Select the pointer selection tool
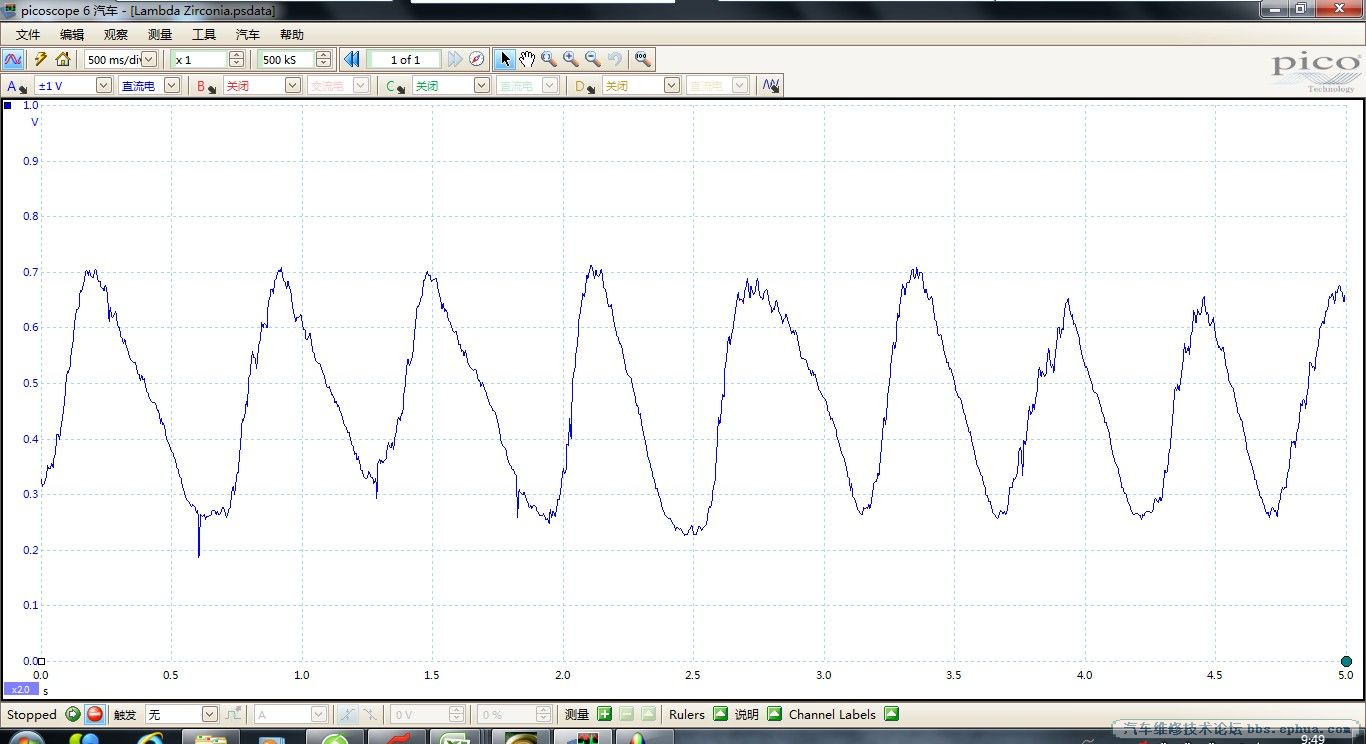The width and height of the screenshot is (1366, 744). [x=505, y=59]
